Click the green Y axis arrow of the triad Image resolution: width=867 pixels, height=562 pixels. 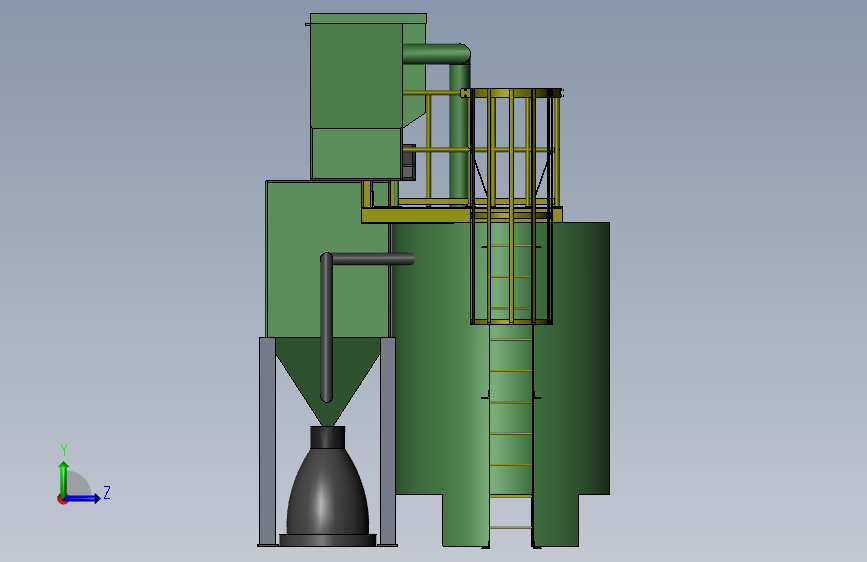click(x=64, y=478)
